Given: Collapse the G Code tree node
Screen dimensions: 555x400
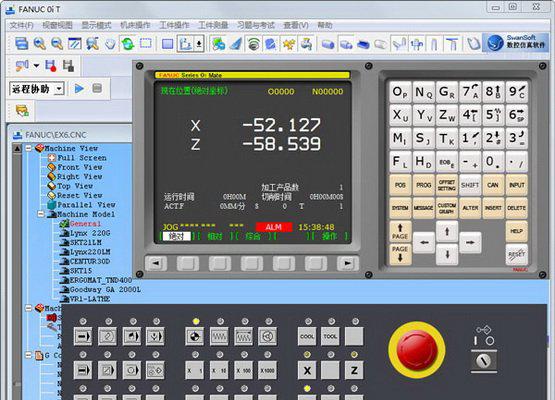Looking at the screenshot, I should 29,355.
